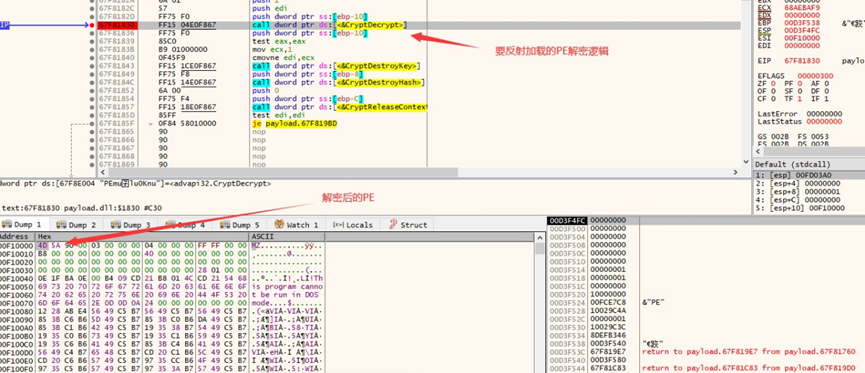Click the TF flag value
865x373 pixels.
coord(799,99)
